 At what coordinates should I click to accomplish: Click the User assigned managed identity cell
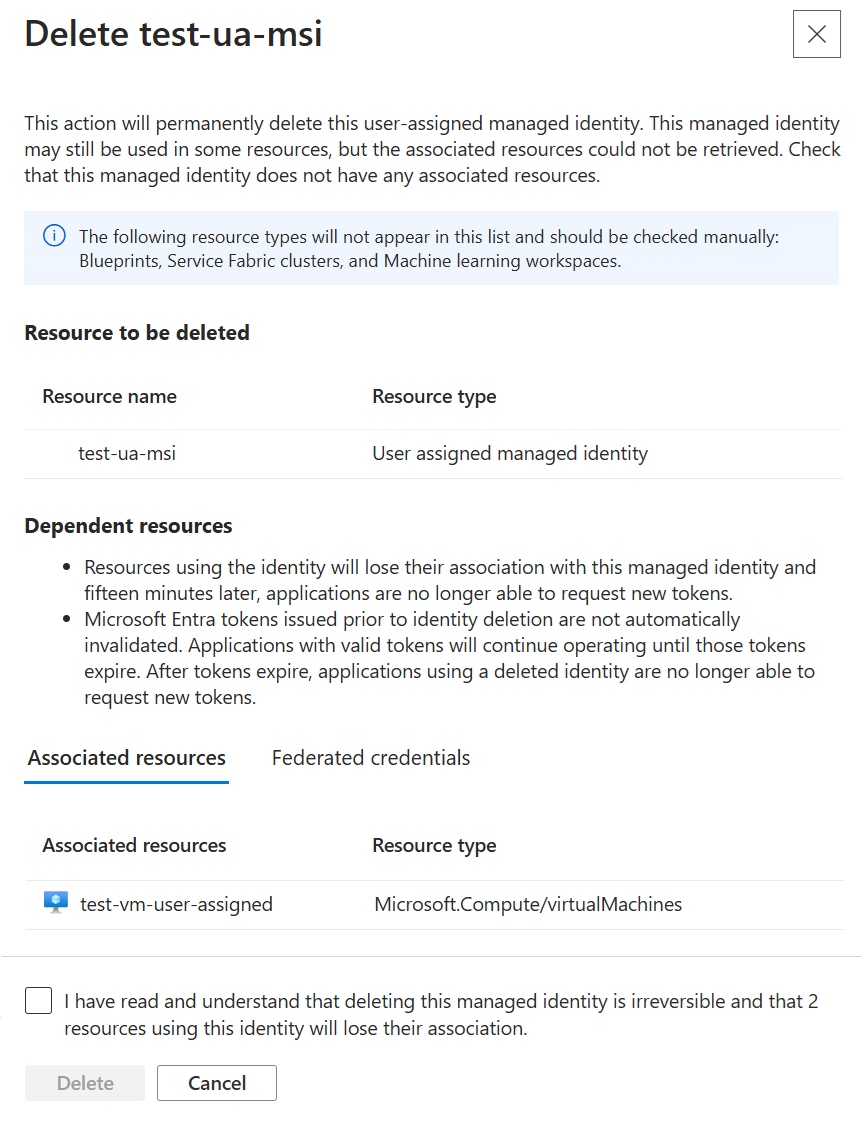[x=510, y=454]
